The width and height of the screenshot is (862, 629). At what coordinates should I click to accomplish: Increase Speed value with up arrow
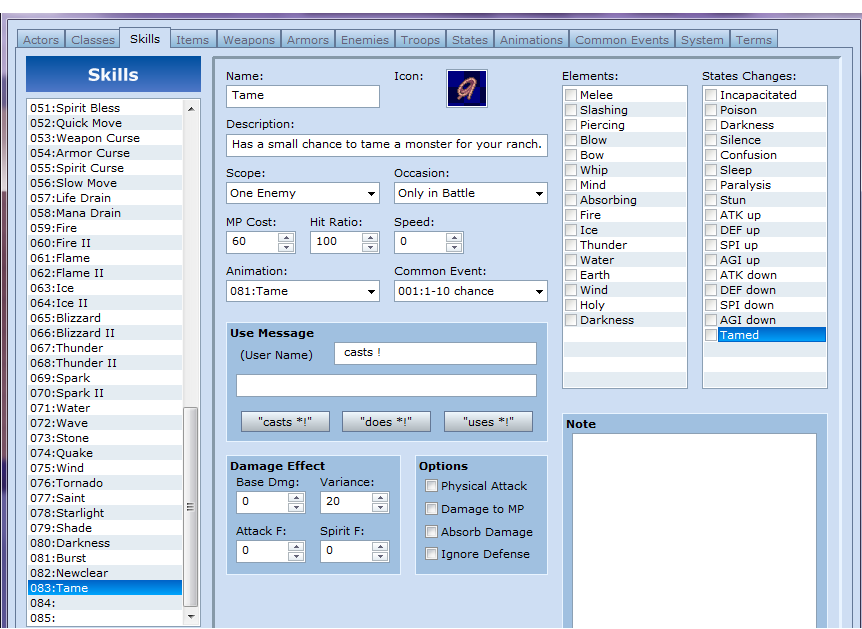454,237
